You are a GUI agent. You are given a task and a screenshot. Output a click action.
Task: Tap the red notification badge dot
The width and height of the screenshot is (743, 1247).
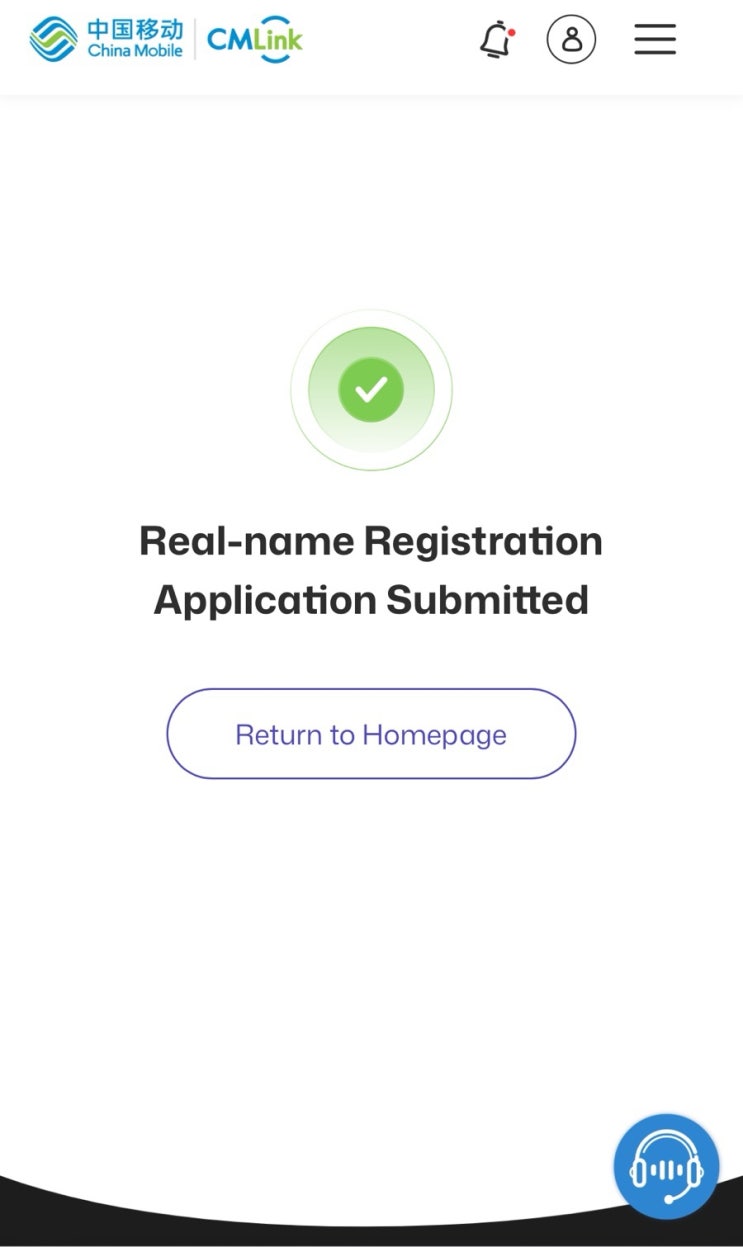pyautogui.click(x=512, y=32)
